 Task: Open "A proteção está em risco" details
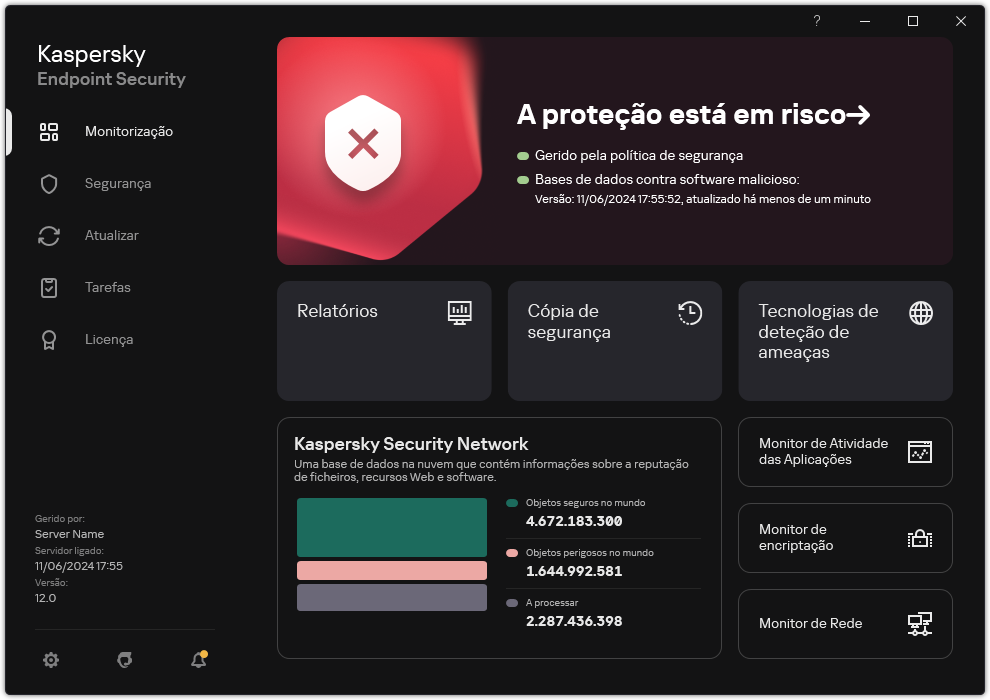693,116
